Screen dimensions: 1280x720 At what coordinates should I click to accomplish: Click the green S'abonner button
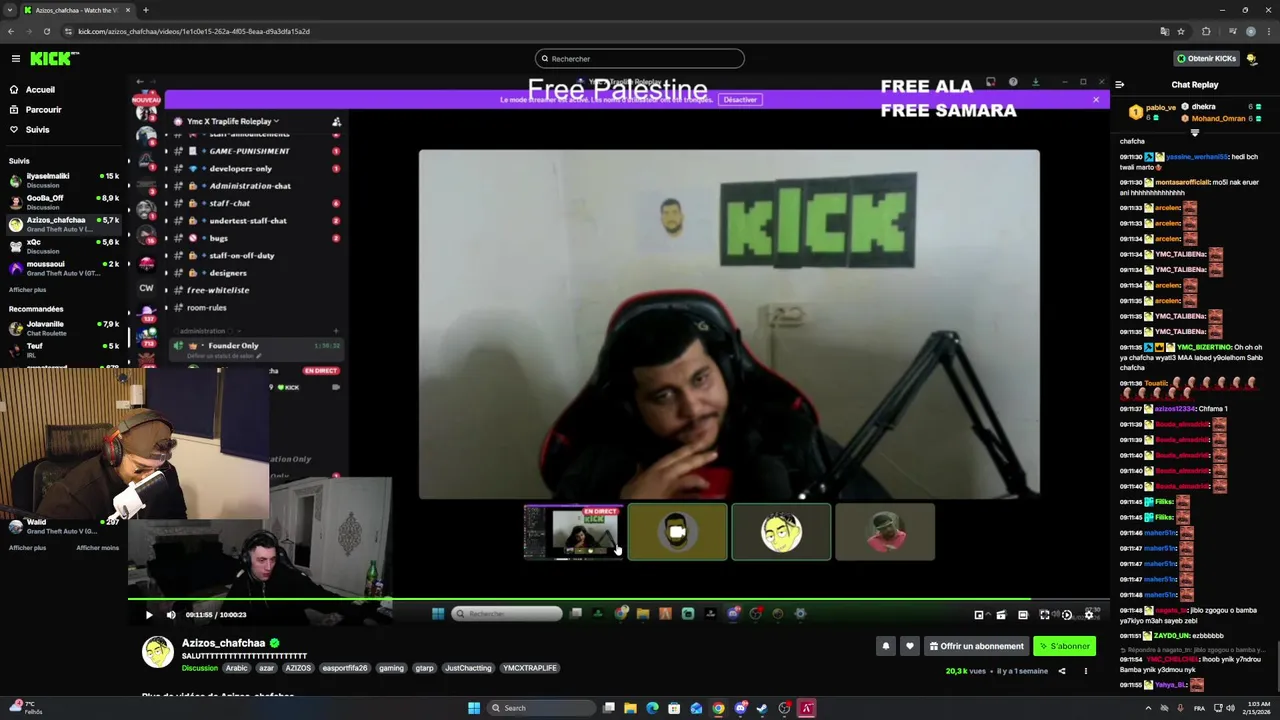click(1064, 646)
